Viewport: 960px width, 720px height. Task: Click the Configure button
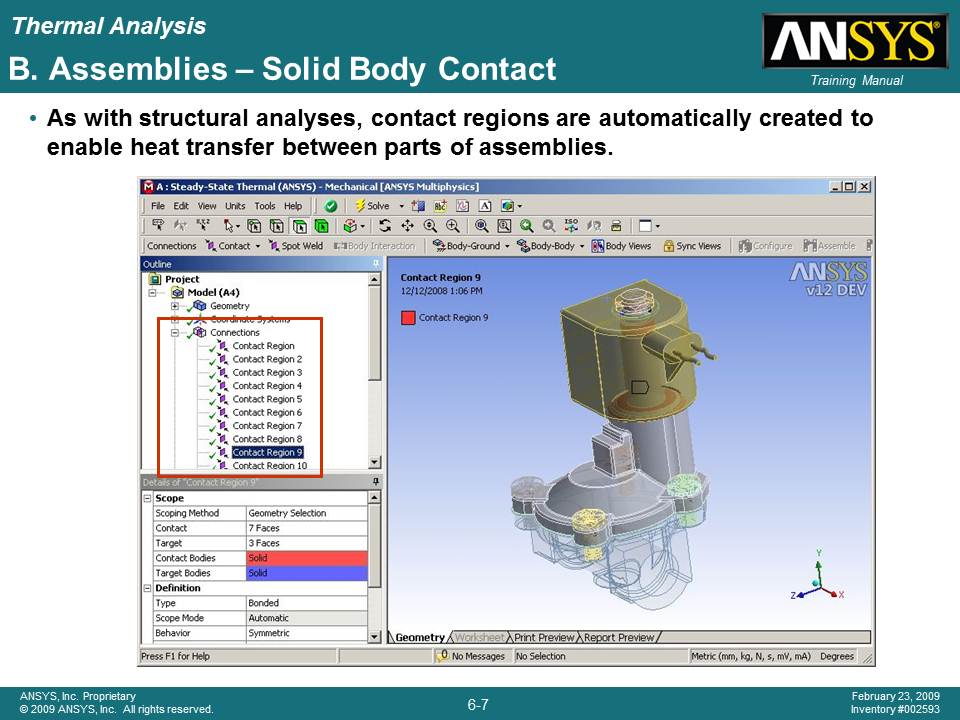point(765,246)
